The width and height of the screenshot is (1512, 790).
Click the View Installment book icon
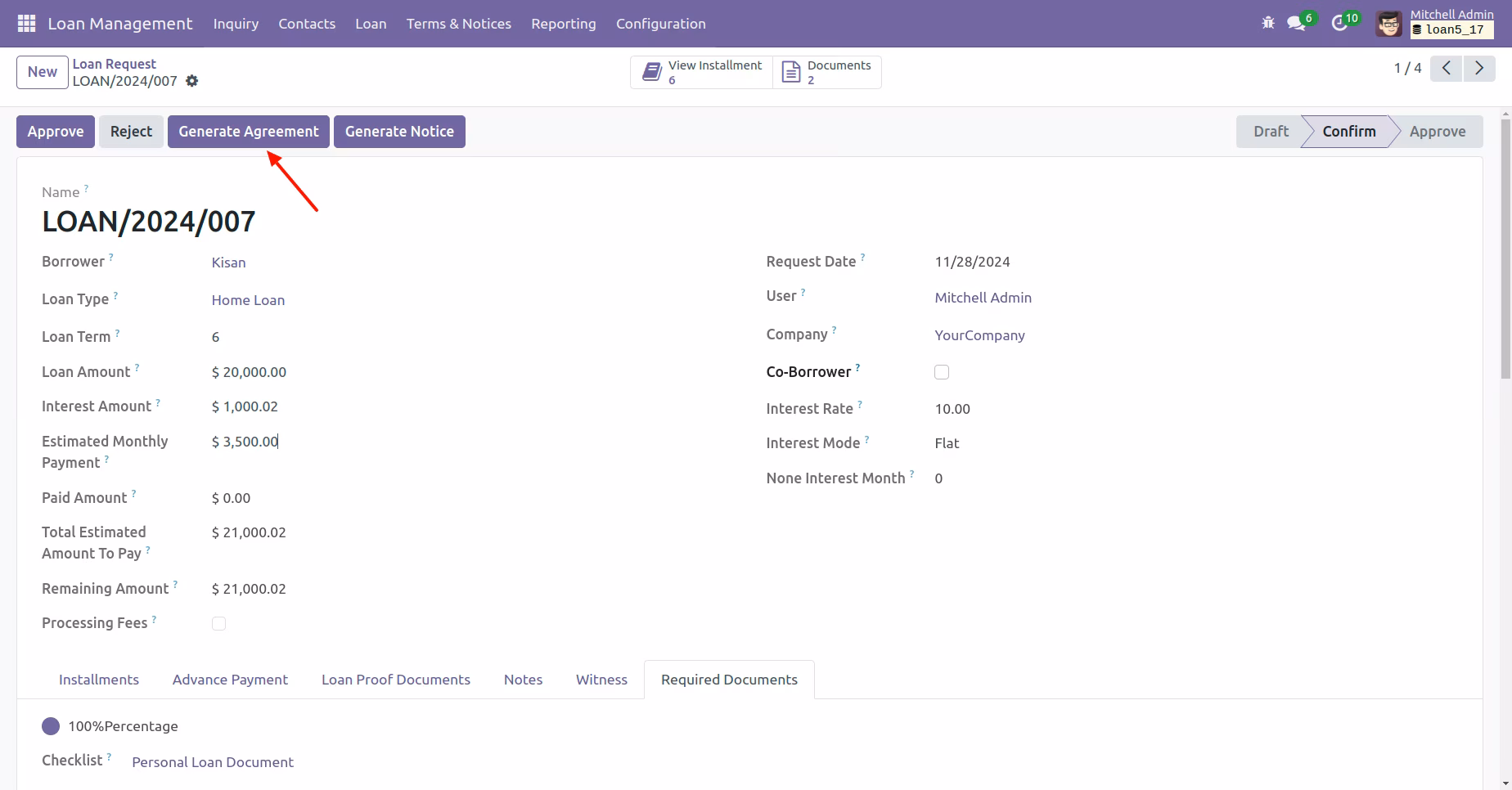pyautogui.click(x=651, y=72)
